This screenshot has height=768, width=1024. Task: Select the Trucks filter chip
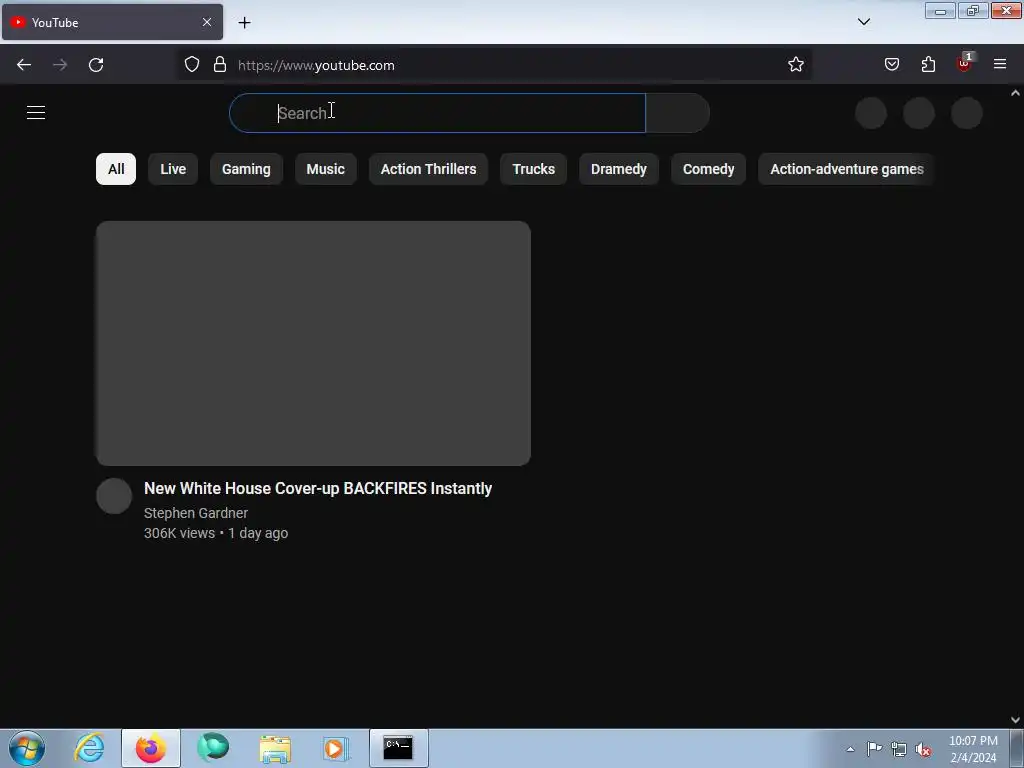tap(534, 169)
